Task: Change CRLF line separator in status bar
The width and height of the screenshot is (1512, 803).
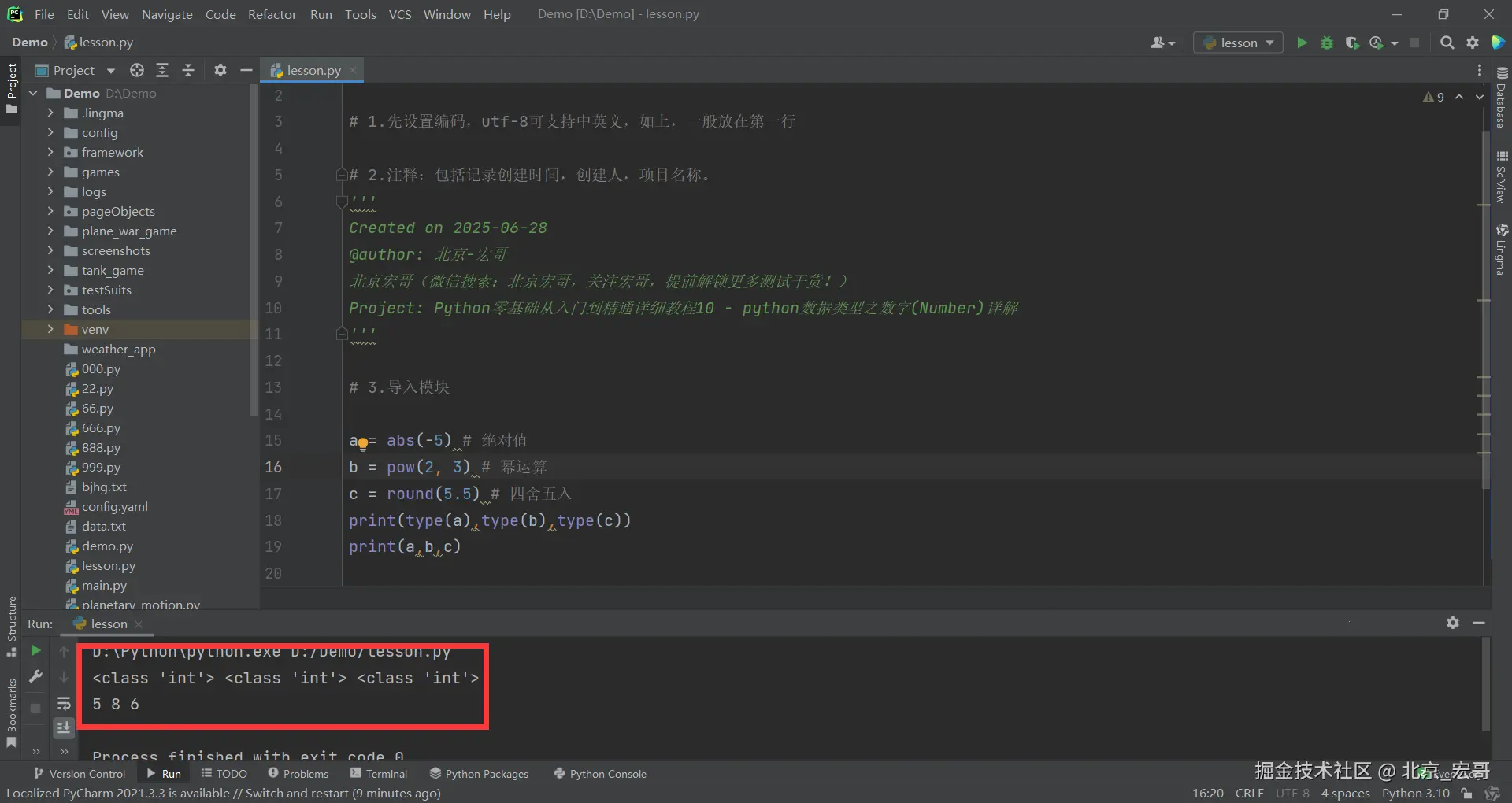Action: click(1249, 793)
